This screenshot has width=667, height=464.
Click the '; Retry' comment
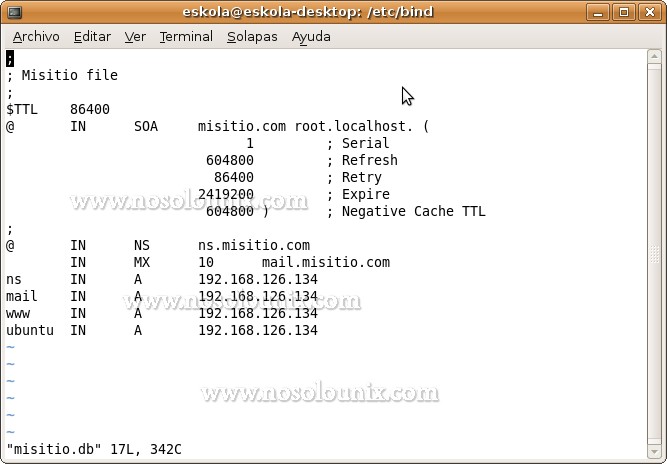354,177
